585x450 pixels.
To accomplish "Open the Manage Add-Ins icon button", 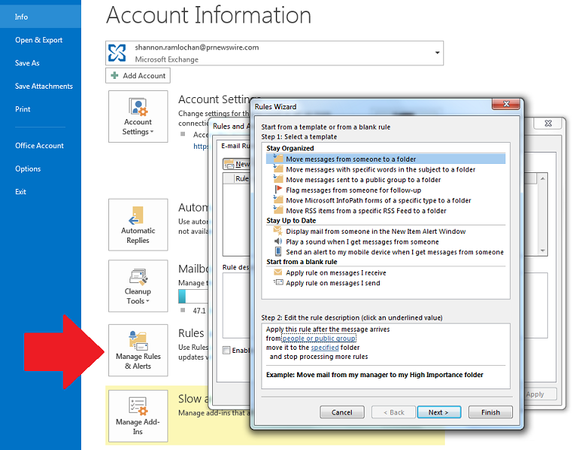I will [x=138, y=416].
